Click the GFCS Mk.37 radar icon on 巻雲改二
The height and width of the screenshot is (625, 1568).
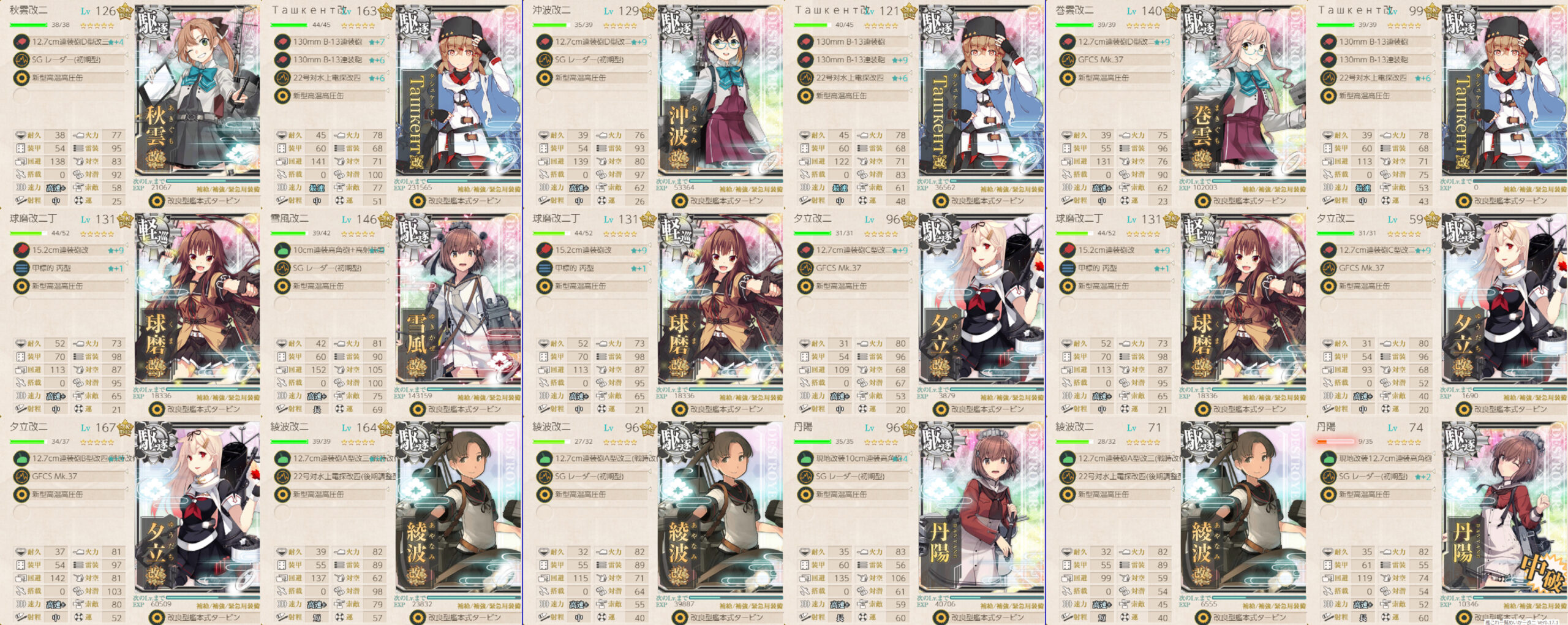tap(1068, 60)
